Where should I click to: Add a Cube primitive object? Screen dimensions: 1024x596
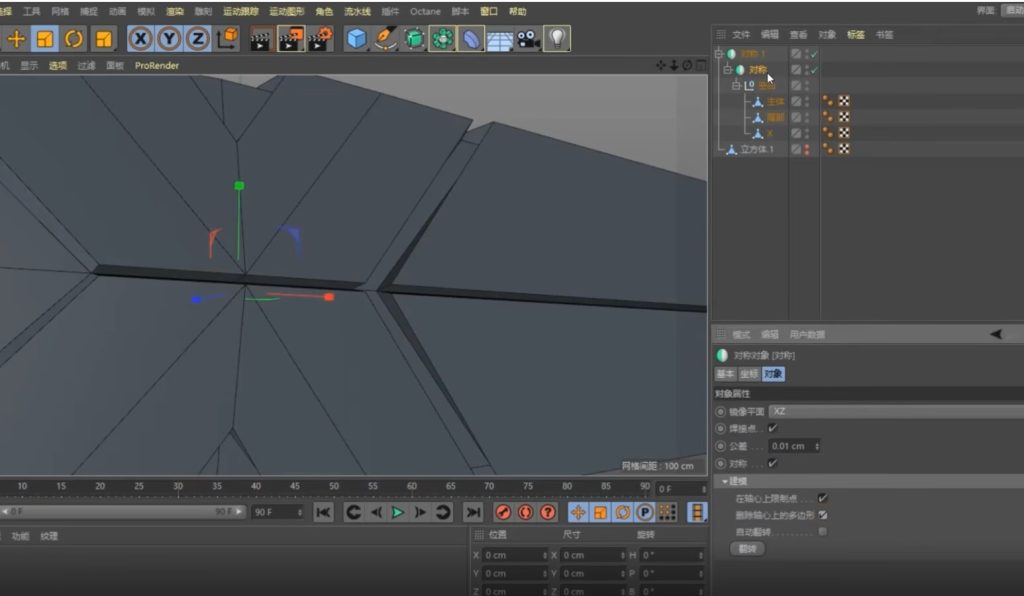point(356,39)
